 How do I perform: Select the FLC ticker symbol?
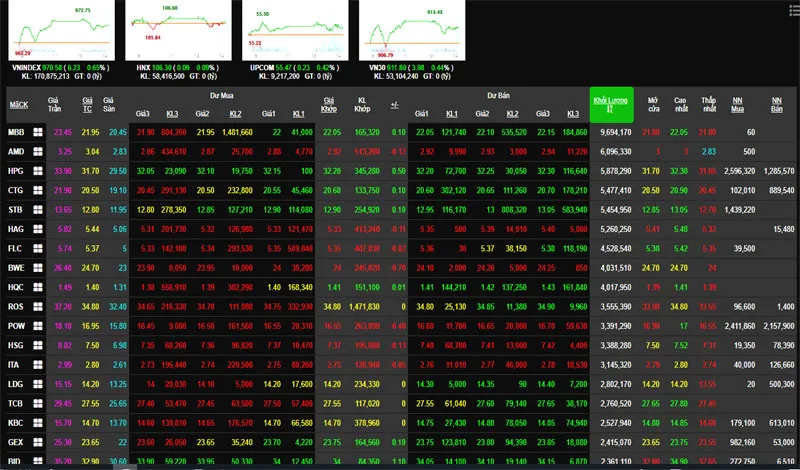coord(15,249)
